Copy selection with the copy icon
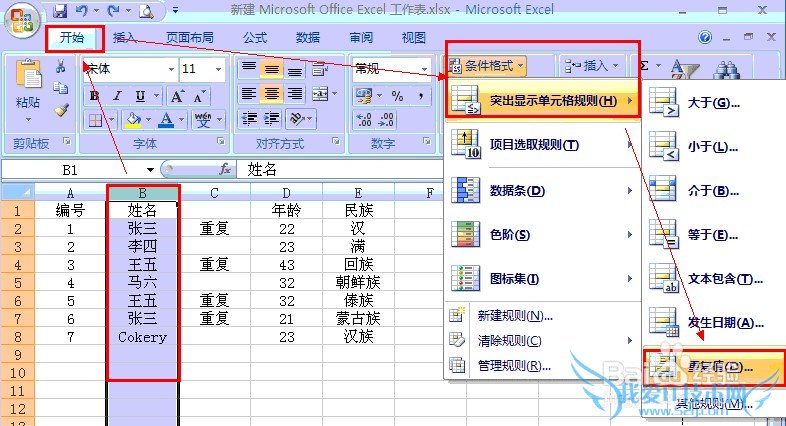Screen dimensions: 786x426 click(x=61, y=88)
